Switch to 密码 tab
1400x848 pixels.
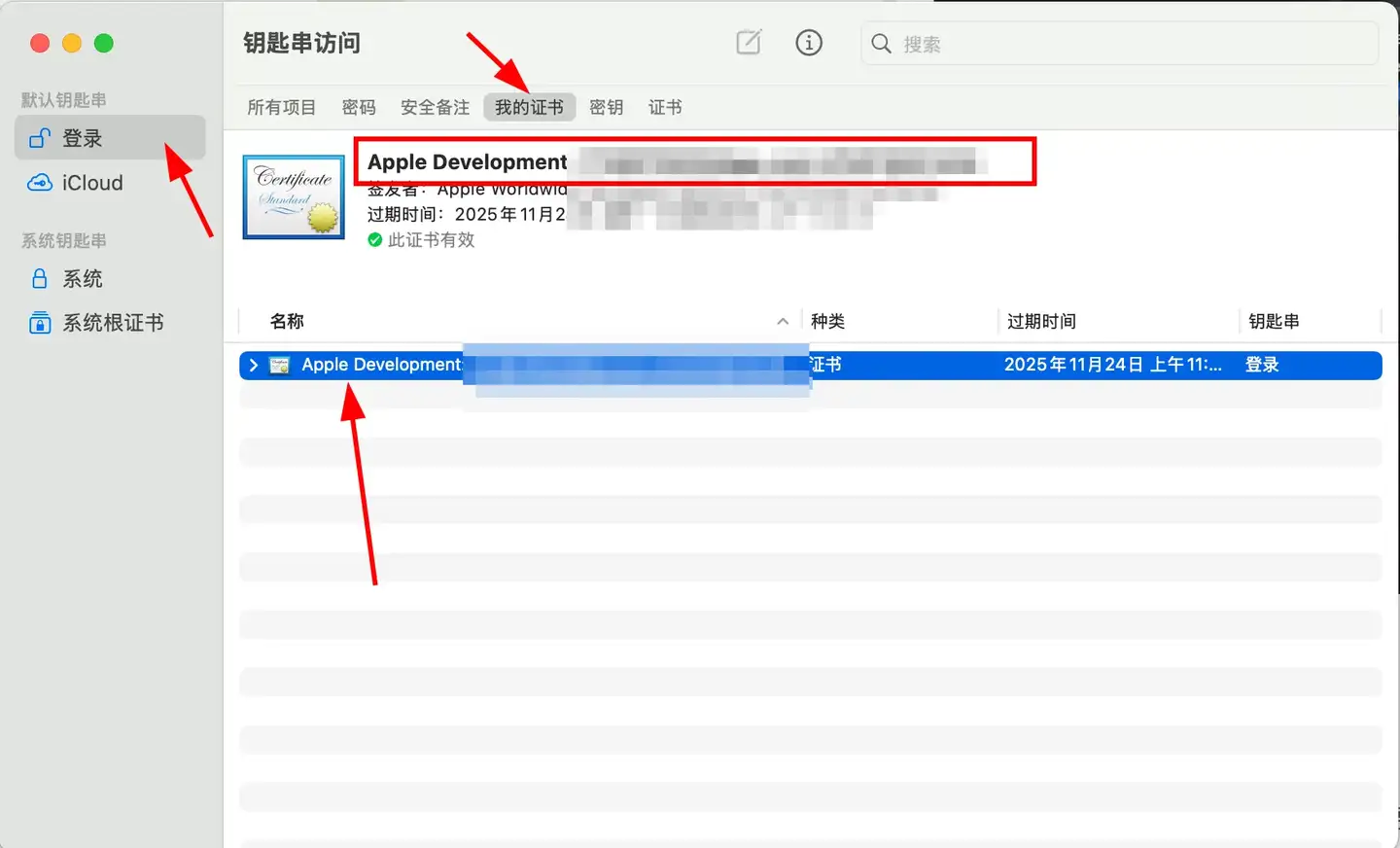[359, 107]
